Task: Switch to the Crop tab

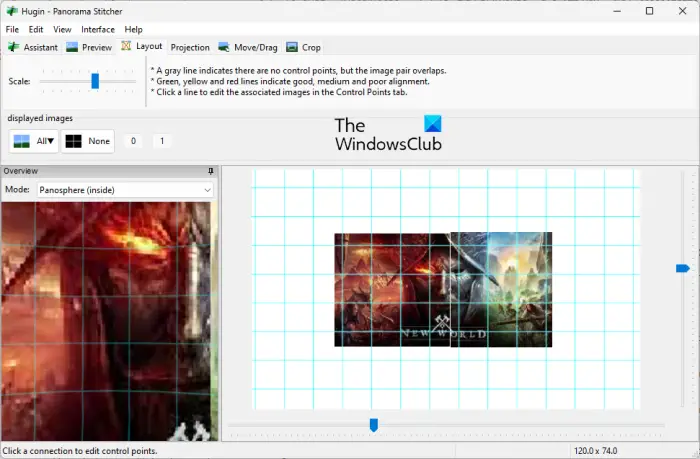Action: [304, 47]
